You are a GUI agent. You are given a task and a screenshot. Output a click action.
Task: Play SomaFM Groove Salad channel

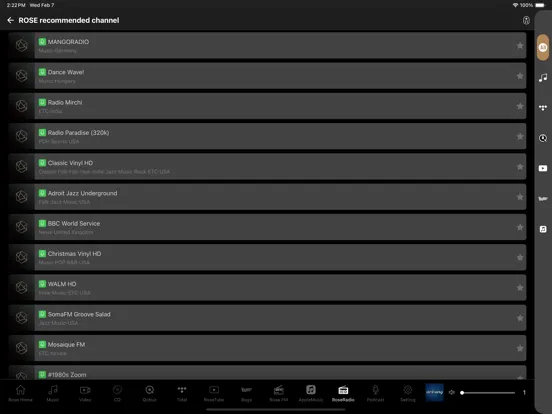(267, 318)
